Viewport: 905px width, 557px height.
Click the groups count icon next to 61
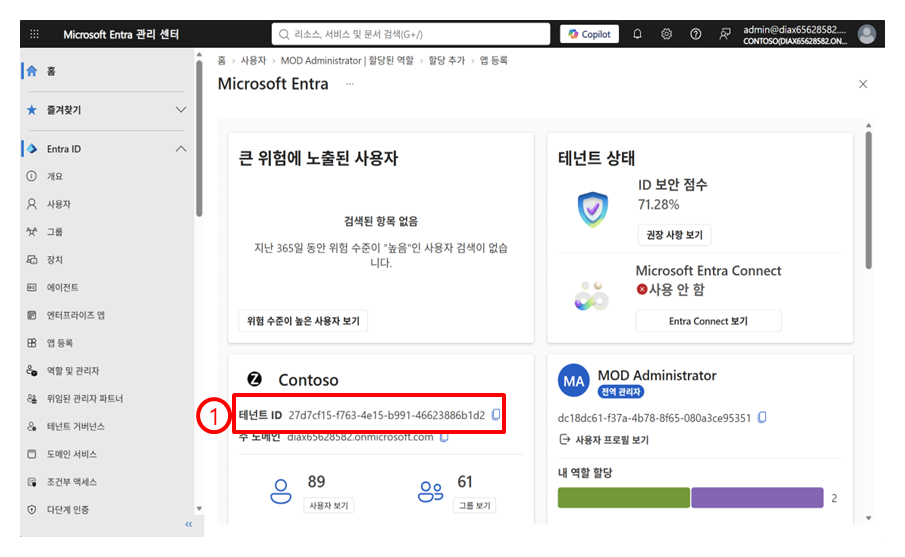[431, 492]
